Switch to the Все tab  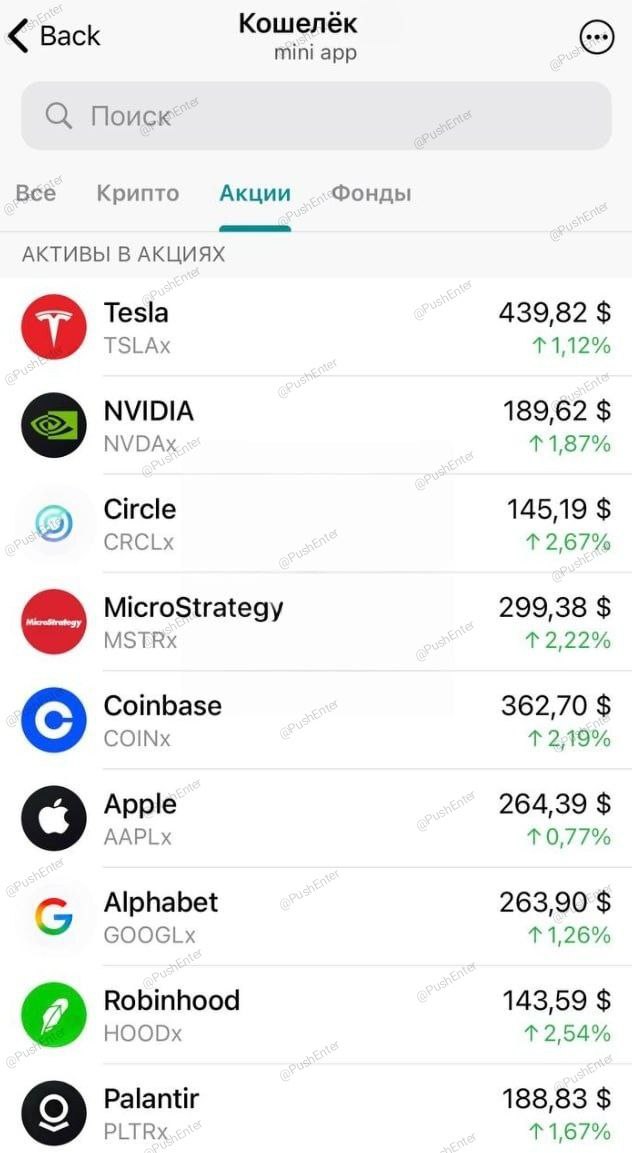tap(36, 193)
